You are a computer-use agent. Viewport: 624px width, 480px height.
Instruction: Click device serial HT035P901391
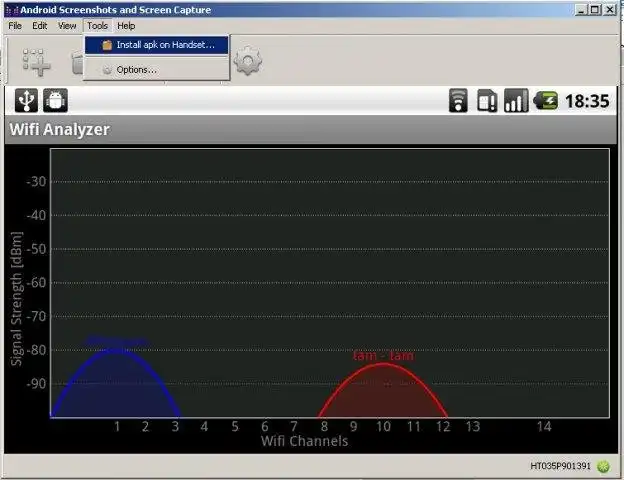pos(560,466)
